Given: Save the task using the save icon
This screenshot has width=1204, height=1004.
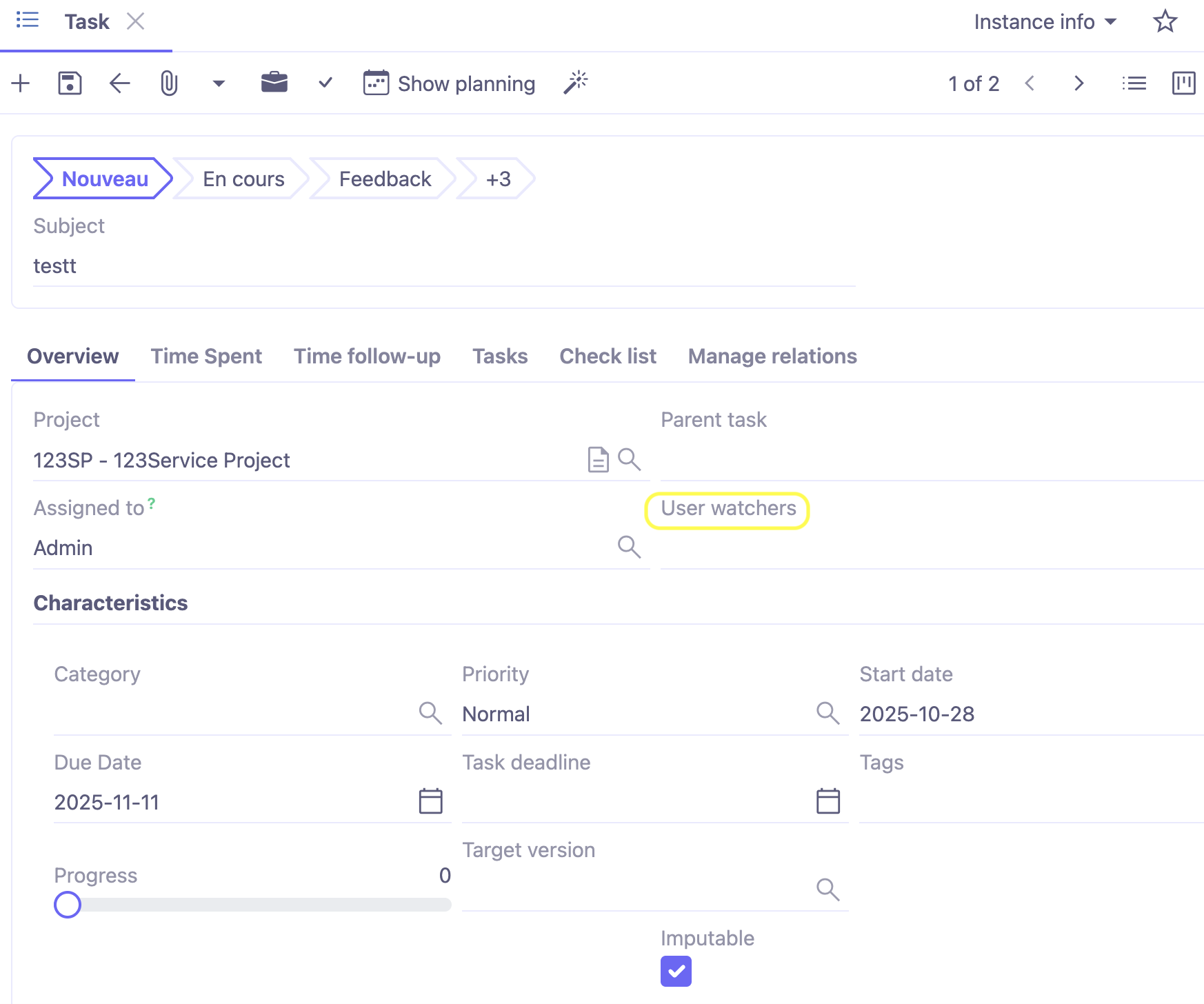Looking at the screenshot, I should (x=69, y=83).
